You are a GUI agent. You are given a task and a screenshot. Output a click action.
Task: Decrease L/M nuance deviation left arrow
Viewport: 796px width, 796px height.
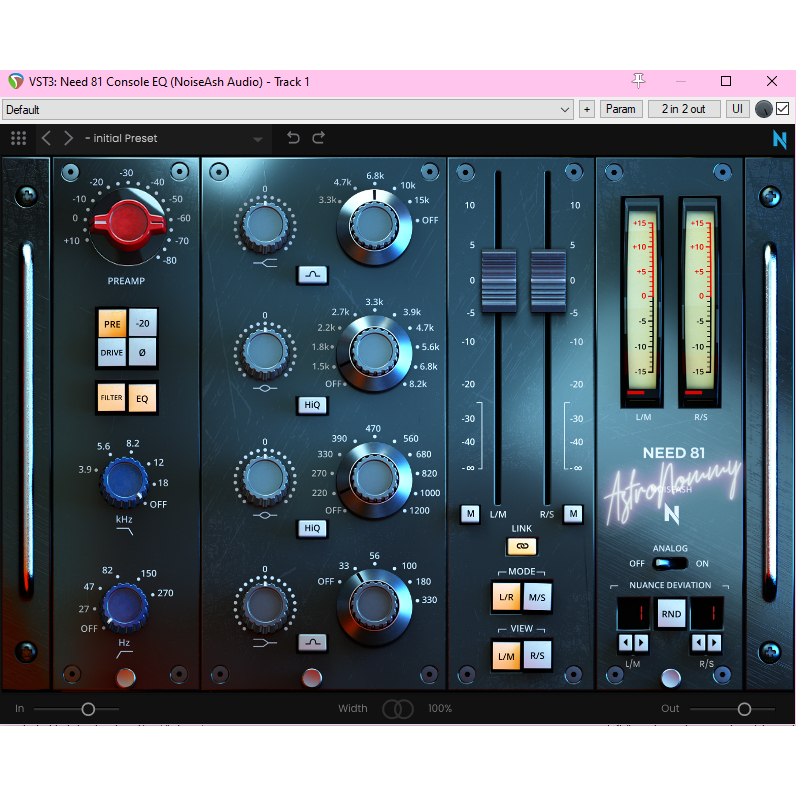pos(625,643)
